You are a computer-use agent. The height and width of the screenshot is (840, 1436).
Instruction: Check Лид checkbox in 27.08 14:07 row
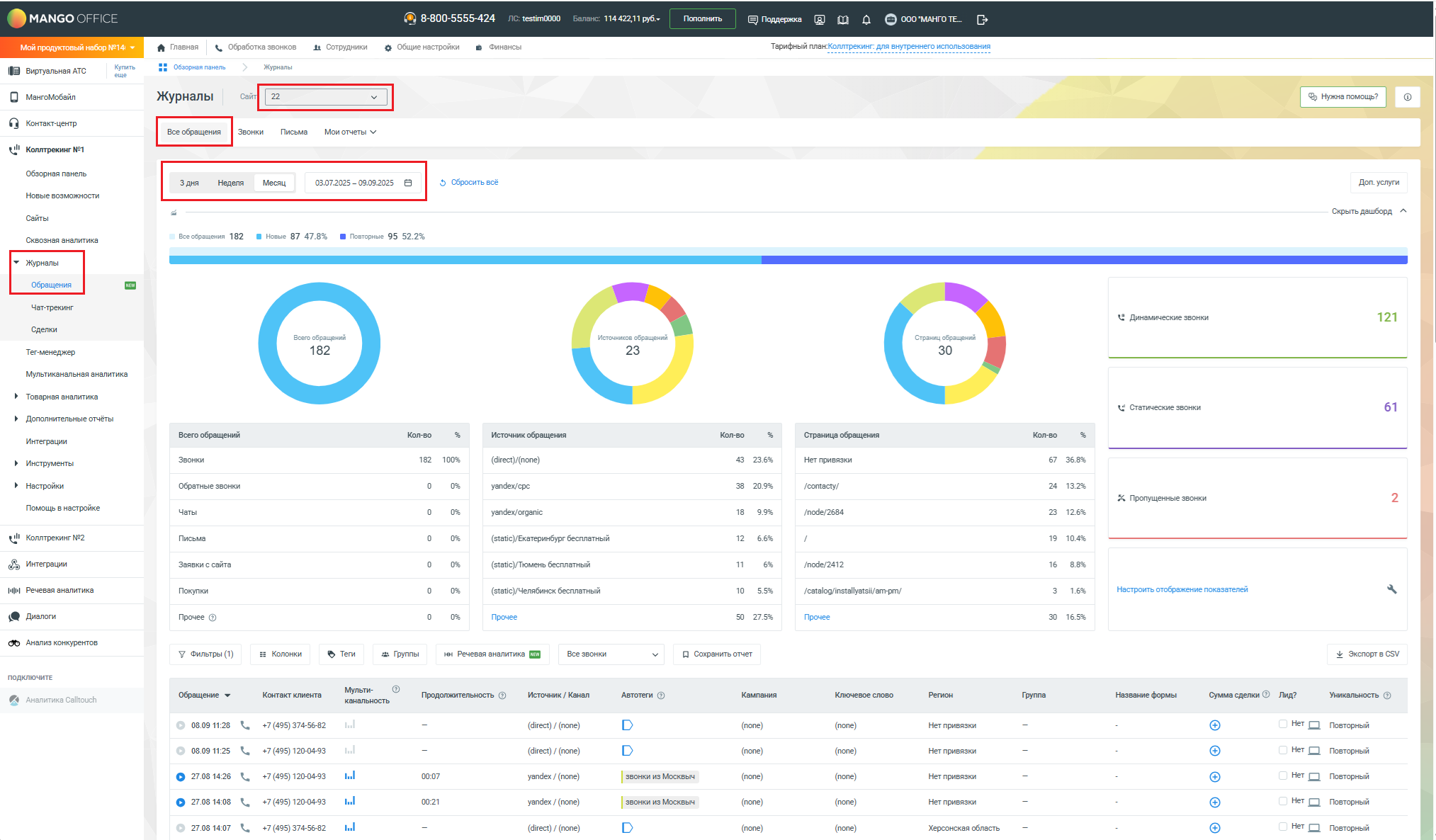coord(1283,827)
